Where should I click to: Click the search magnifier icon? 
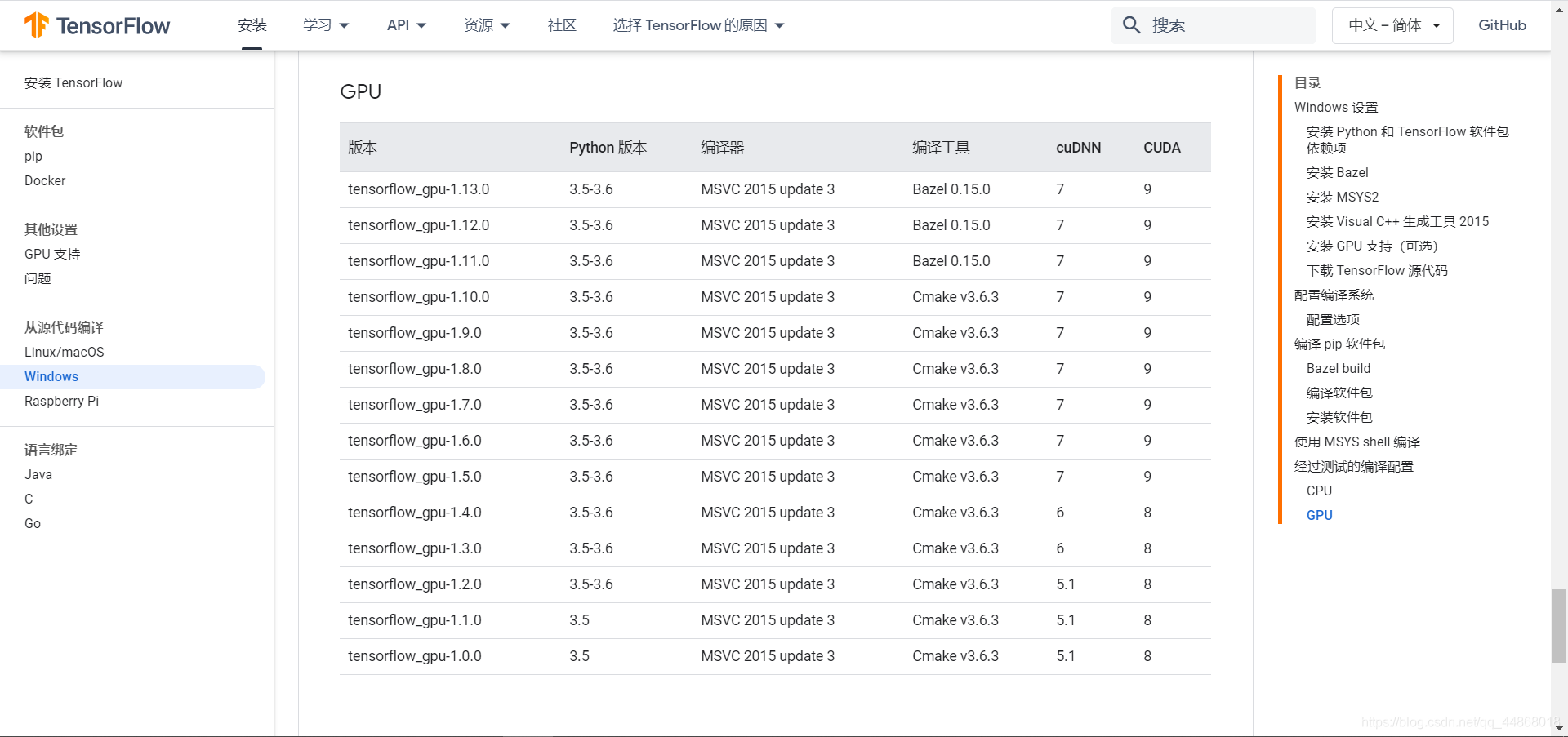click(1131, 25)
